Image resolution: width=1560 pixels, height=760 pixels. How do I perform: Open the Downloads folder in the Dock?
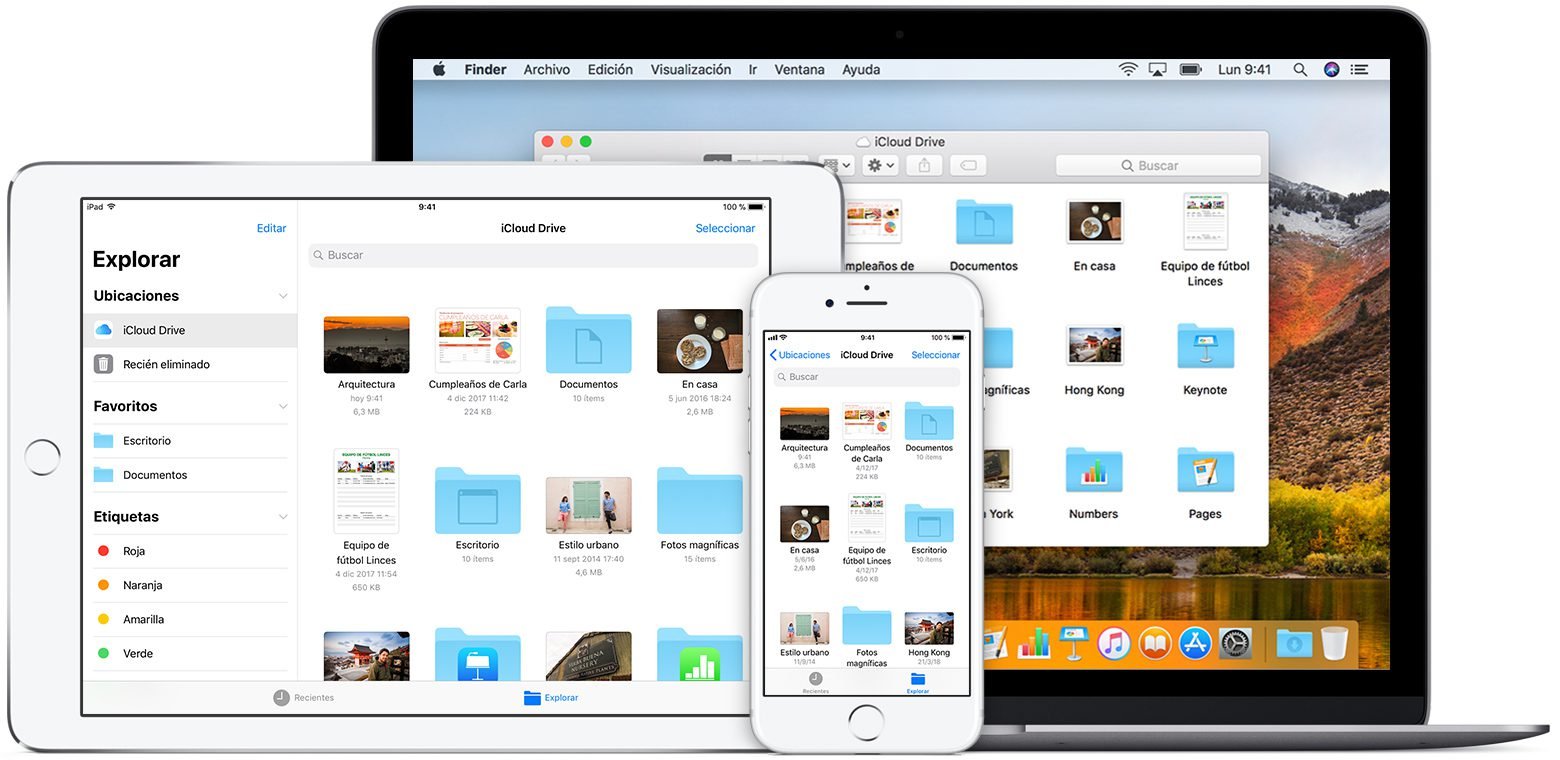[x=1294, y=642]
